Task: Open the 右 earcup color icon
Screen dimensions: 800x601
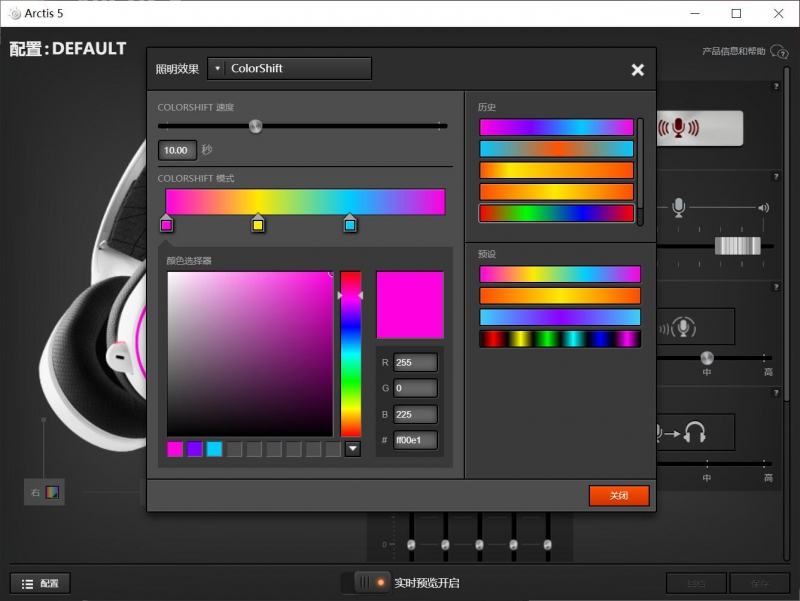Action: [53, 492]
